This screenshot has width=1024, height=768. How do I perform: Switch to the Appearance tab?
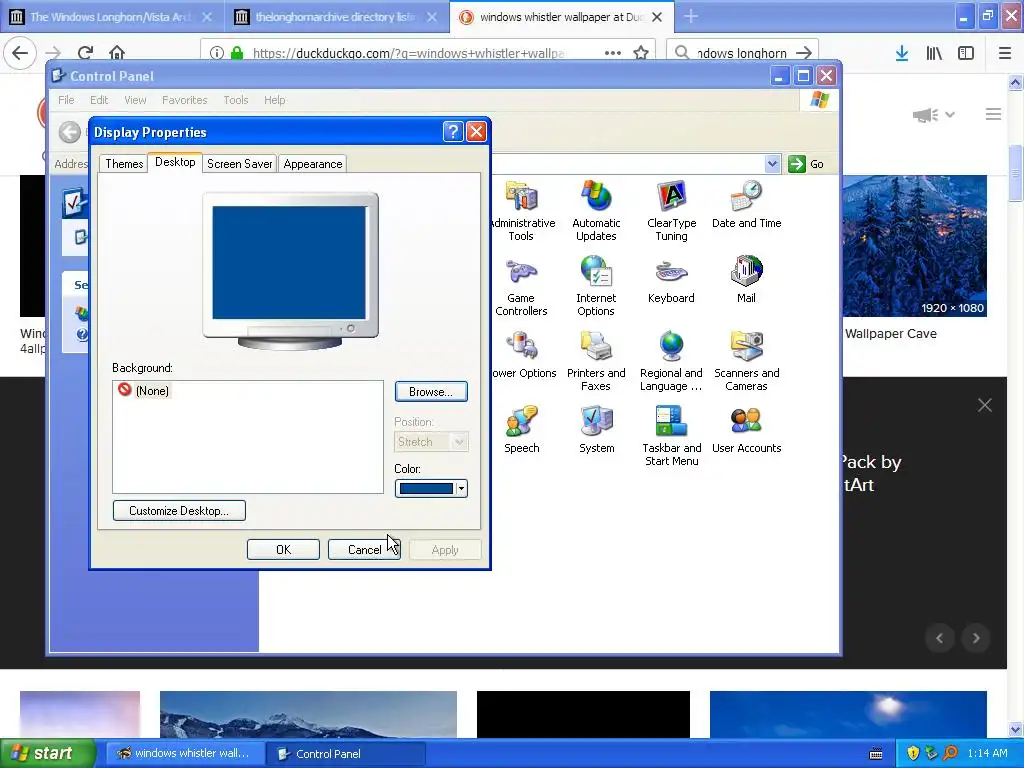point(313,164)
